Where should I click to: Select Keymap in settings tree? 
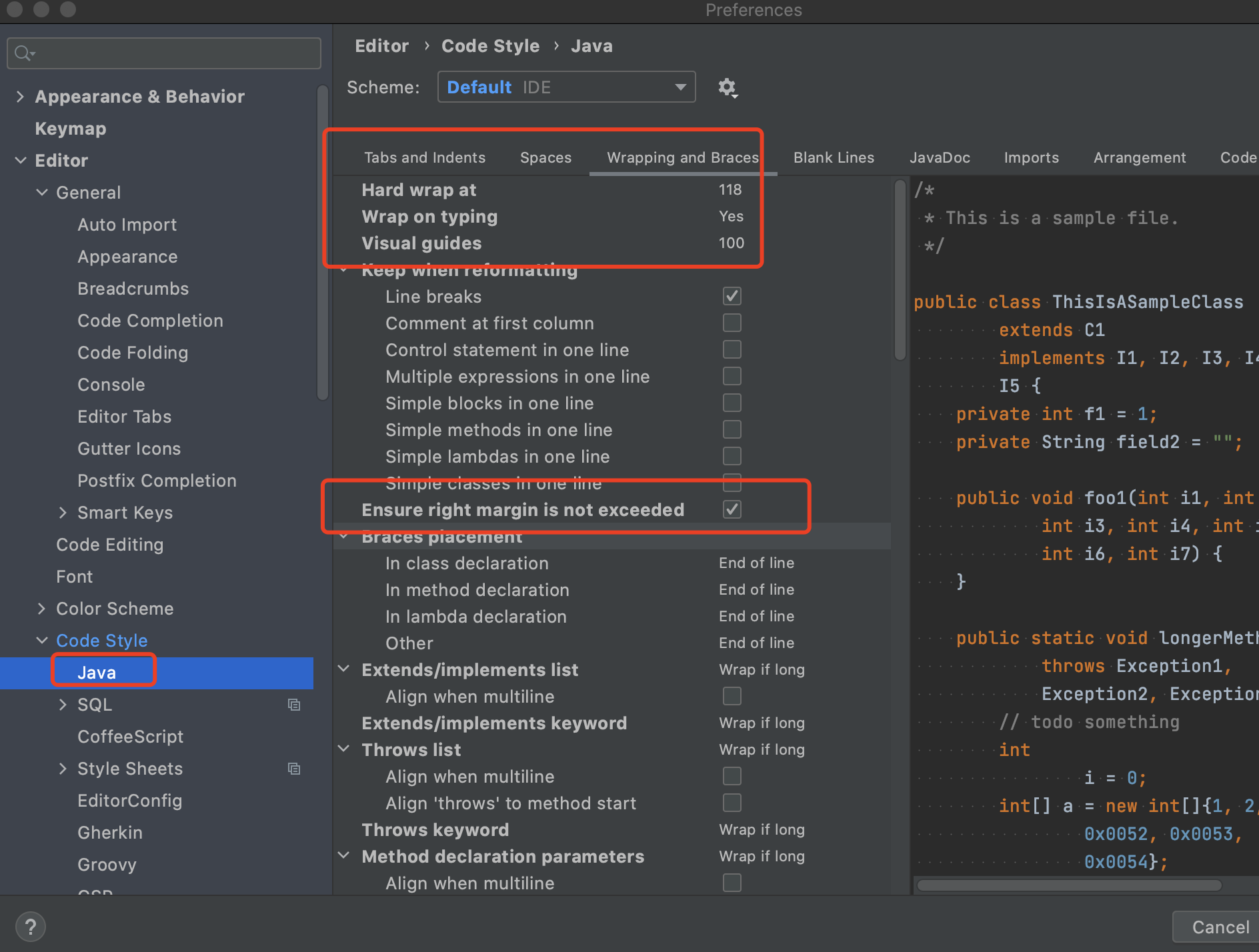[71, 129]
